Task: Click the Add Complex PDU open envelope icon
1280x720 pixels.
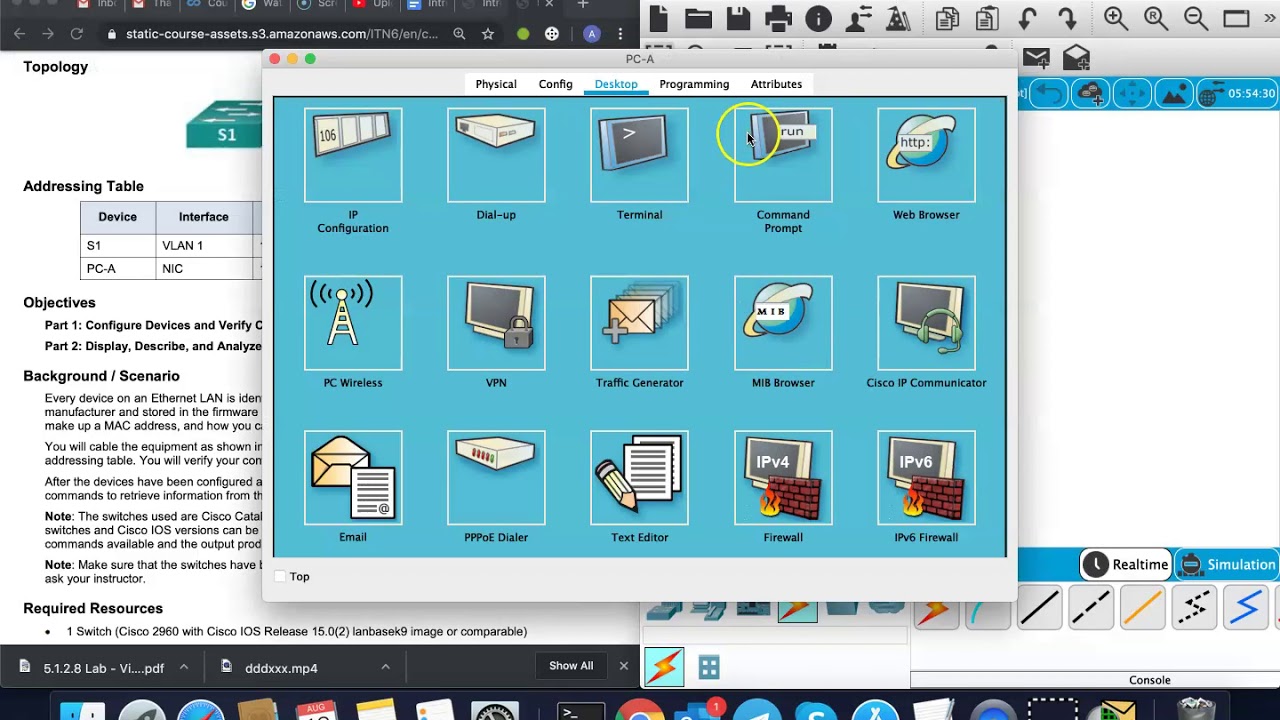Action: (1076, 58)
